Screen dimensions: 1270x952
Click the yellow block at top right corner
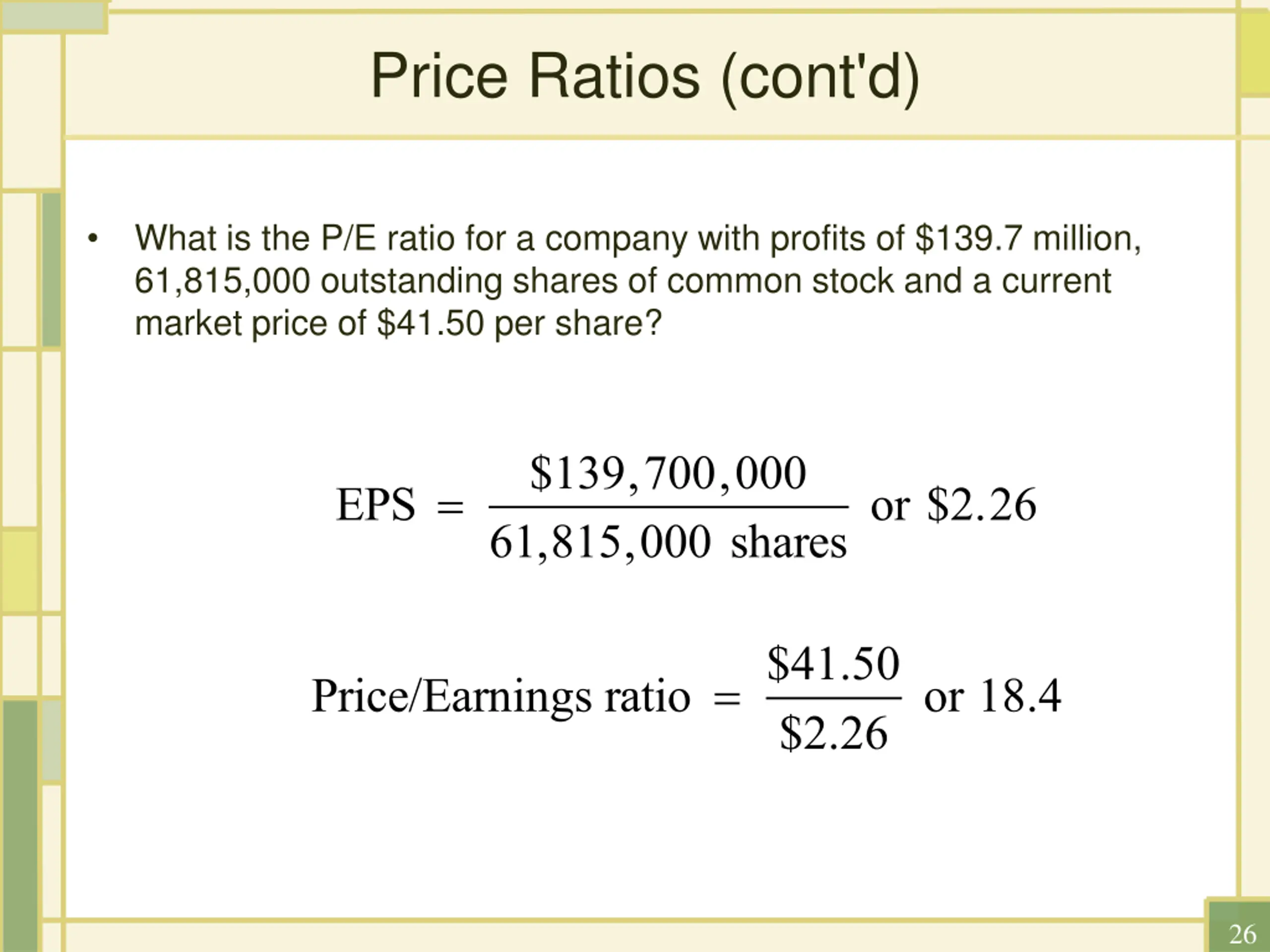1256,54
